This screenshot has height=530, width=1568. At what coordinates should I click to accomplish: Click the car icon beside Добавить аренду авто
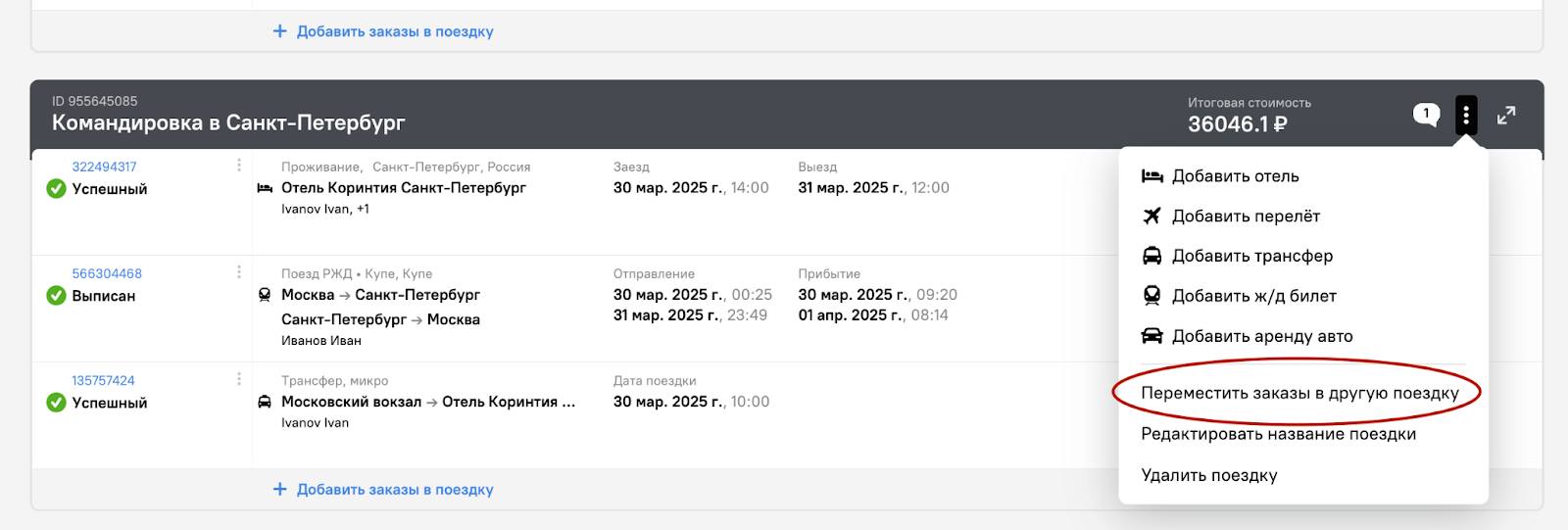pyautogui.click(x=1151, y=335)
